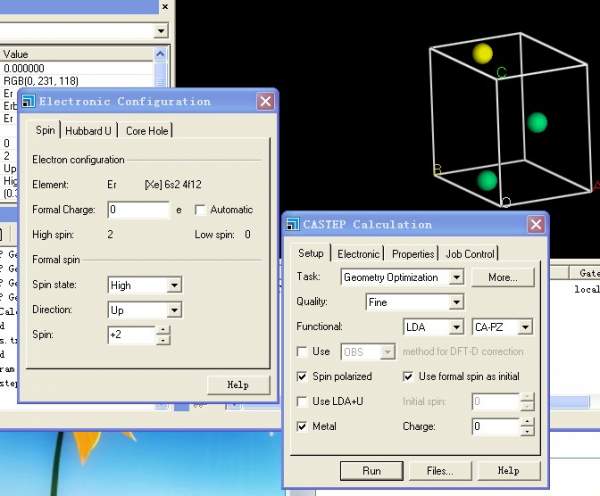
Task: Open the Spin state dropdown
Action: tap(174, 285)
